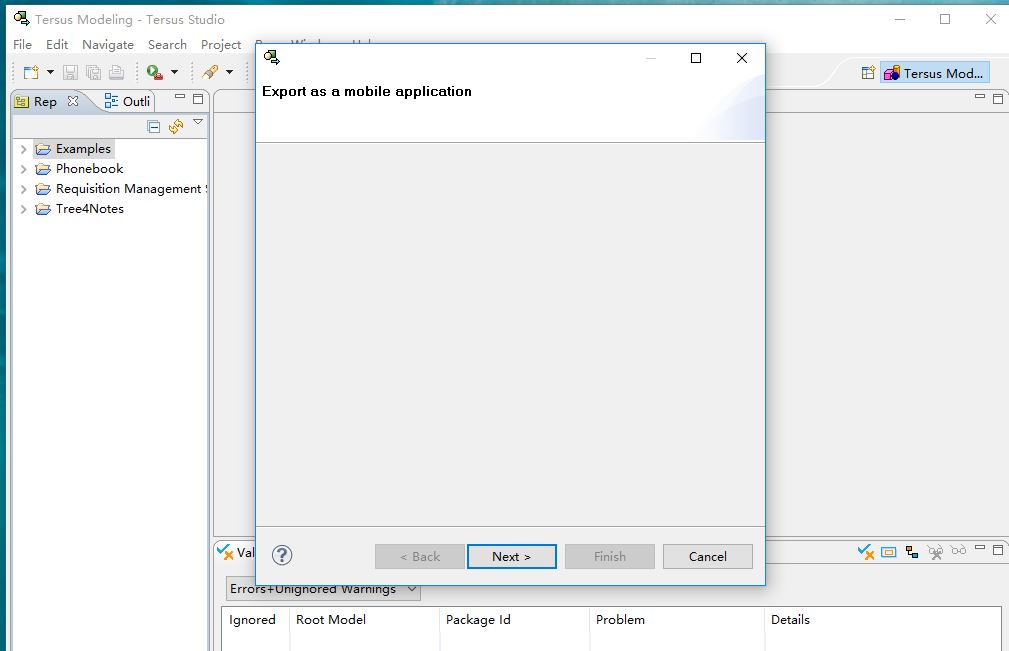1009x651 pixels.
Task: Open the Errors+Unignored Warnings dropdown
Action: [x=323, y=589]
